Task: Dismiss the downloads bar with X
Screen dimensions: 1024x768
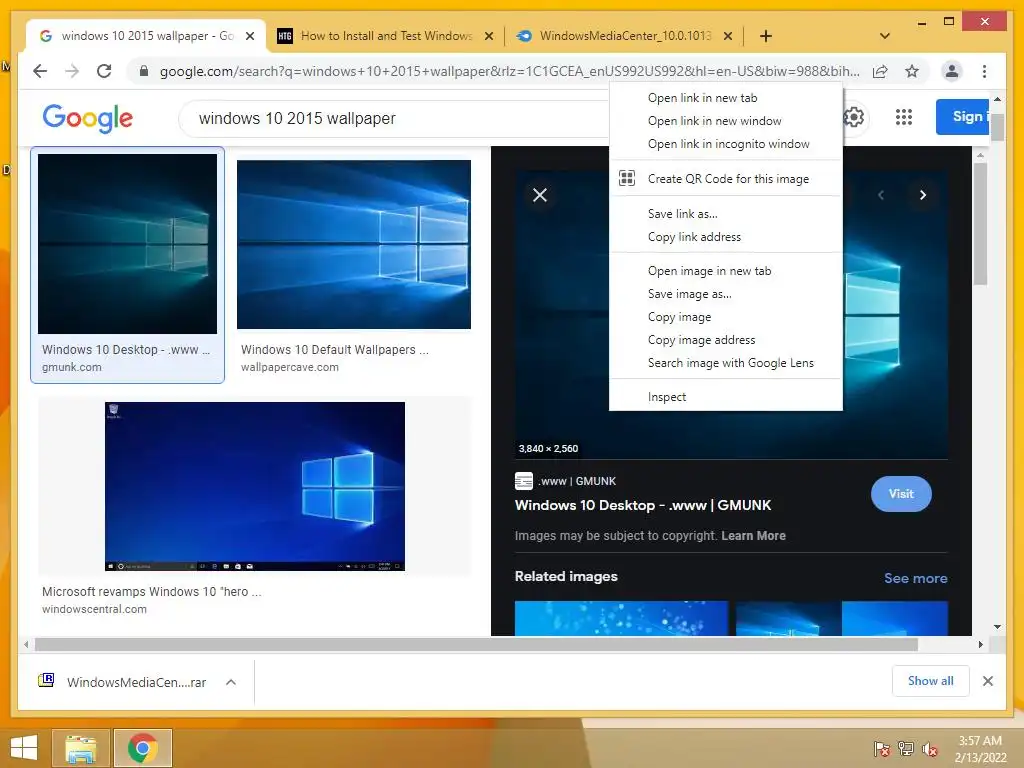Action: click(x=987, y=681)
